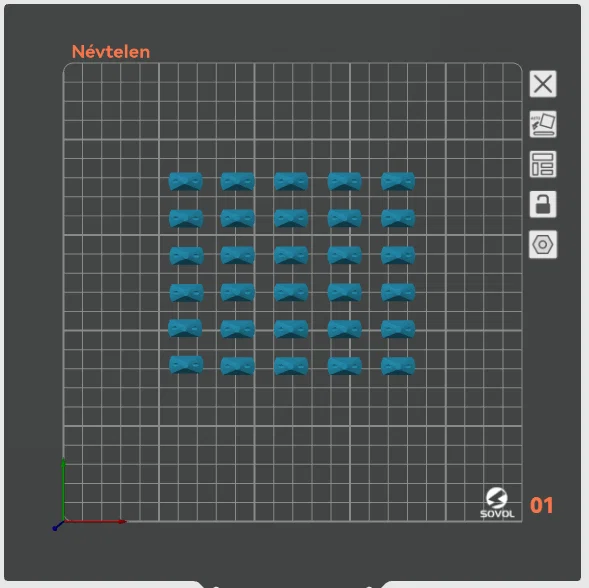
Task: Click the arrange objects layout icon
Action: [543, 164]
